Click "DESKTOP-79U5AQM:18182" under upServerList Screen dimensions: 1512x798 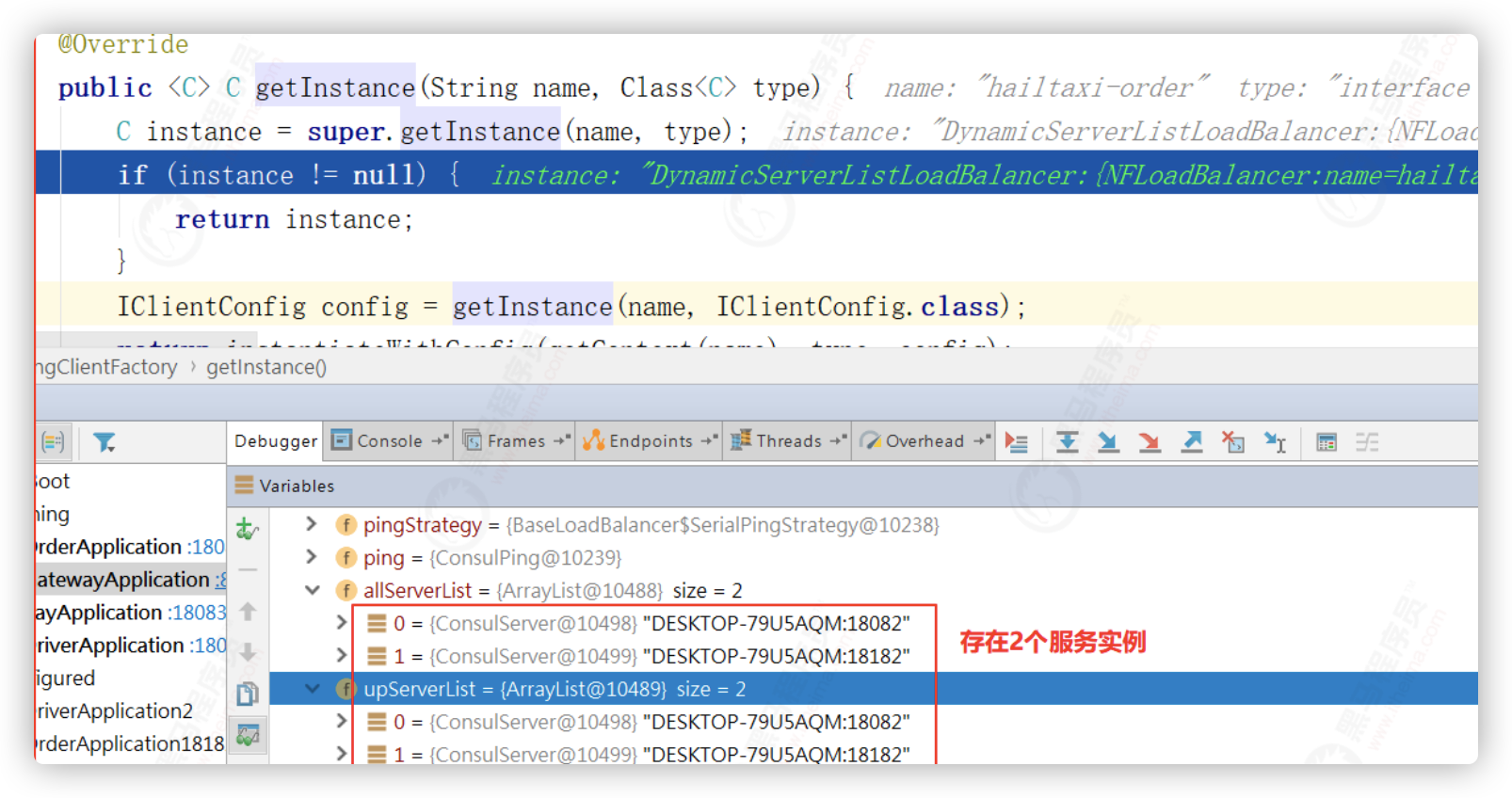tap(777, 755)
